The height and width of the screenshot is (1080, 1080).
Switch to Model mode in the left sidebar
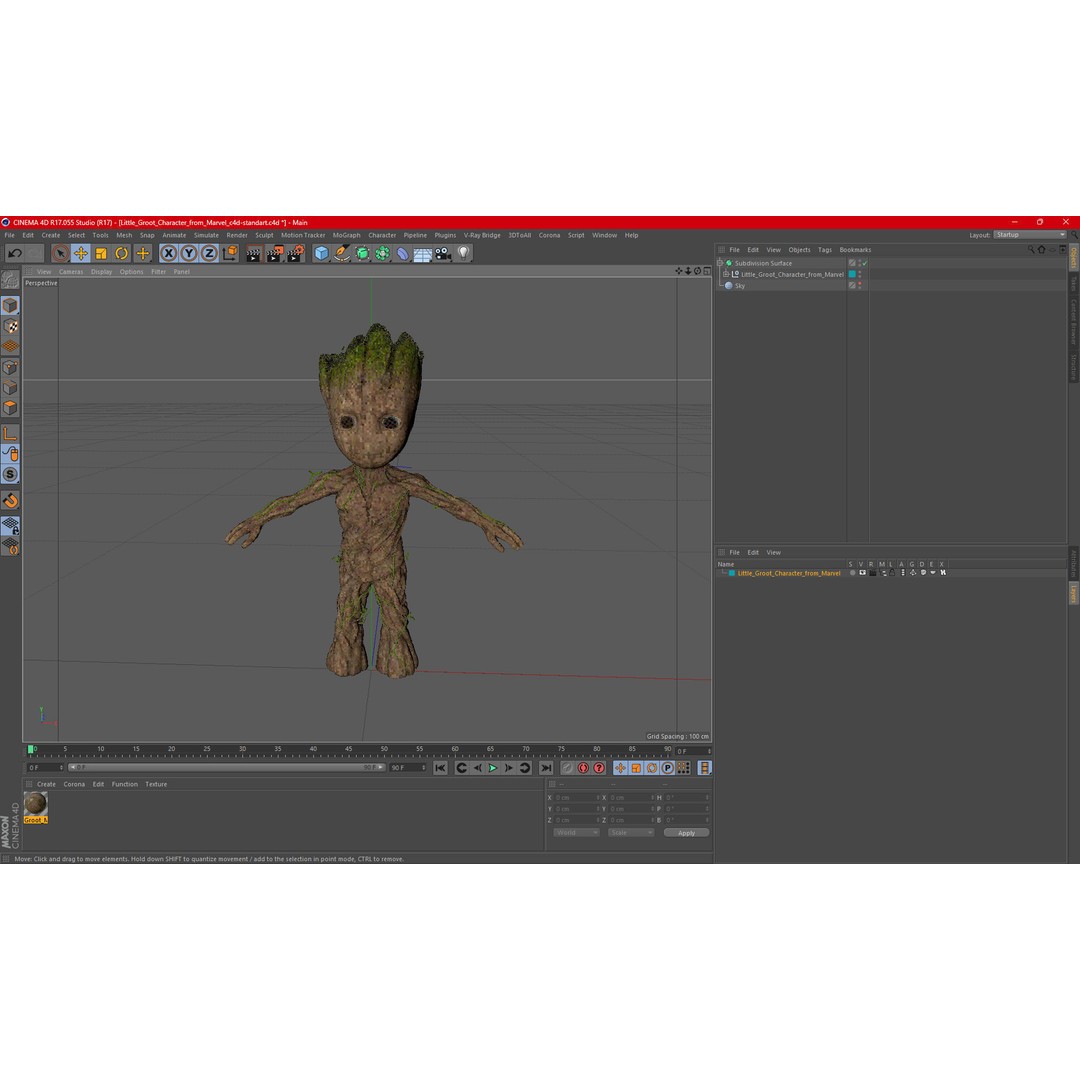tap(10, 305)
